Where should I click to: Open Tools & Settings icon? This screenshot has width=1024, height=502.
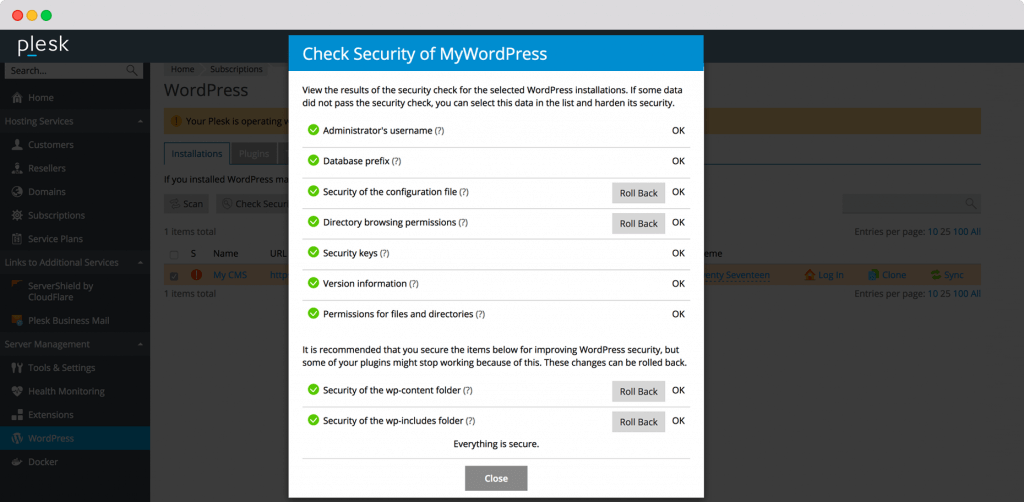point(17,368)
